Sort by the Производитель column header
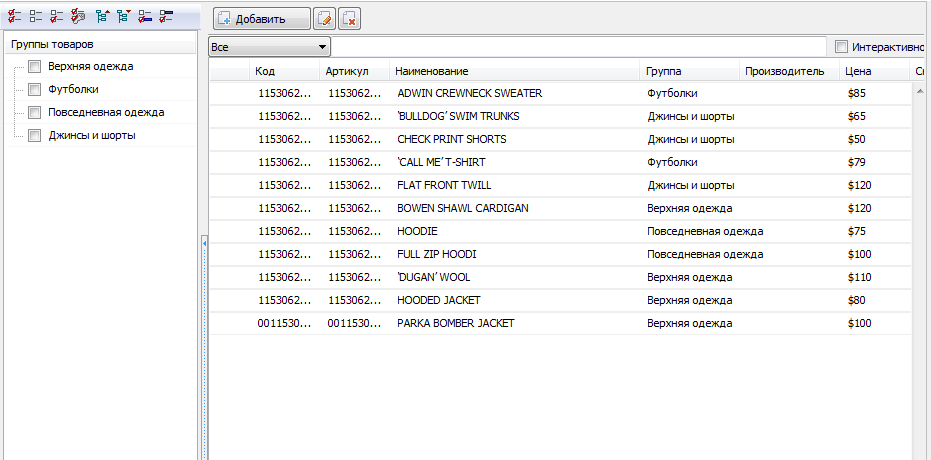 789,71
